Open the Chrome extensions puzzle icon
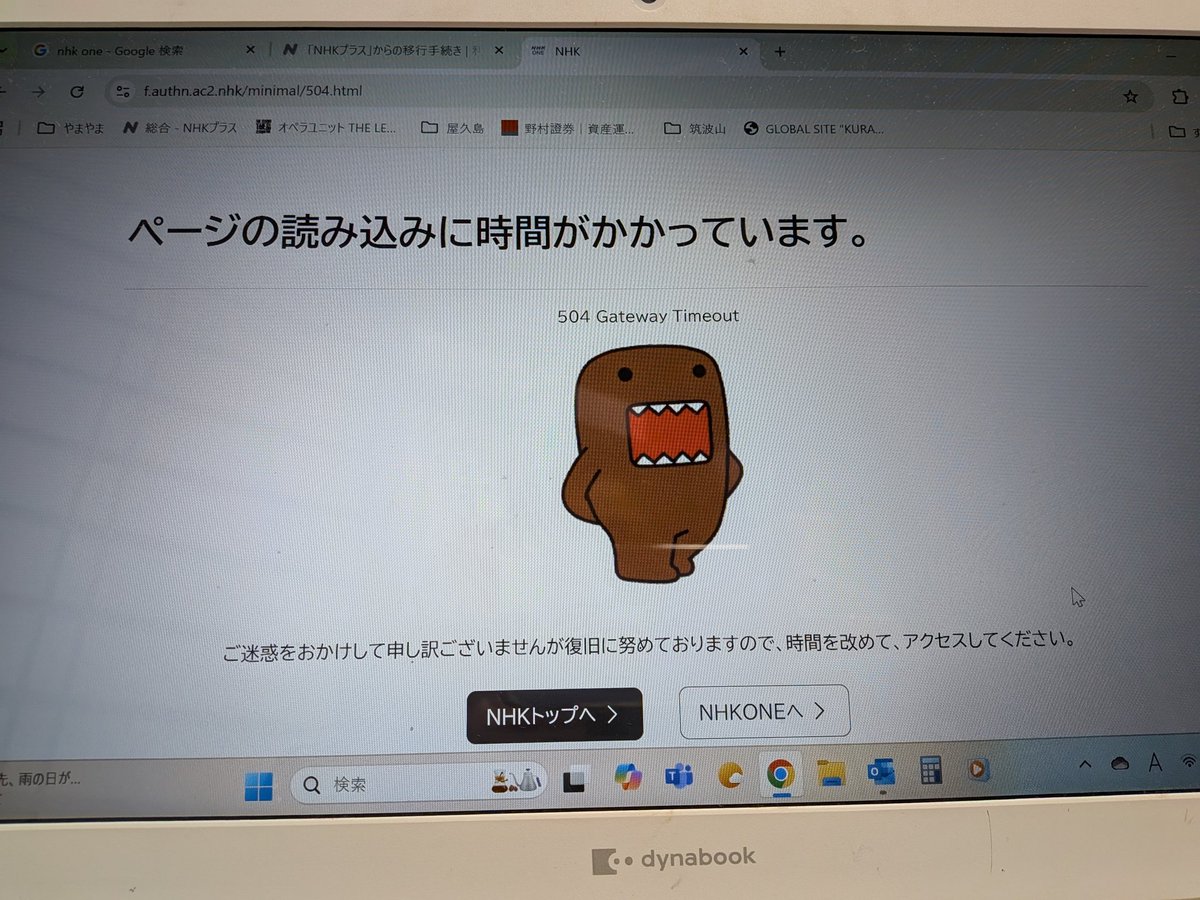1200x900 pixels. click(x=1178, y=97)
